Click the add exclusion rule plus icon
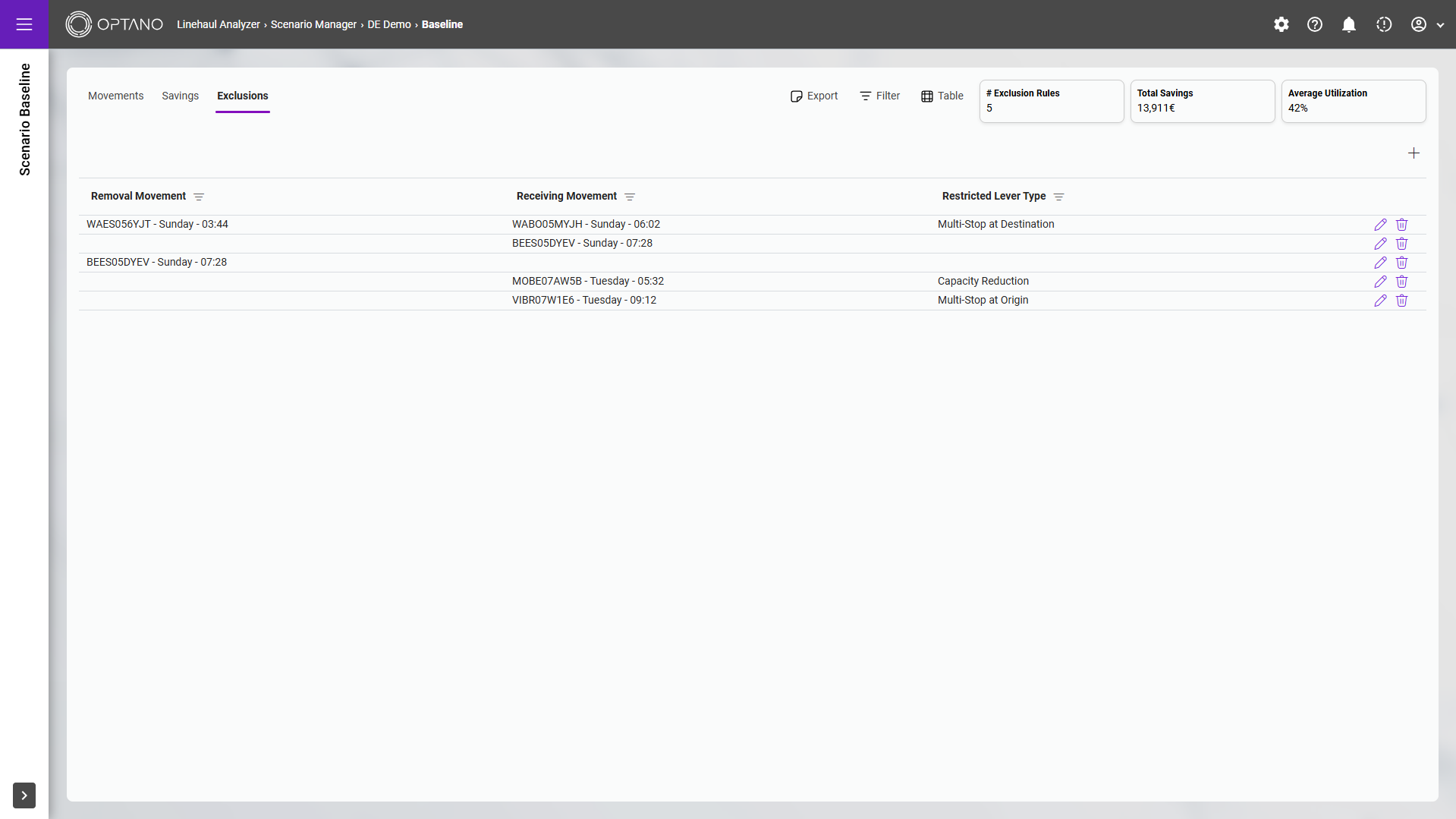This screenshot has width=1456, height=819. (x=1414, y=153)
